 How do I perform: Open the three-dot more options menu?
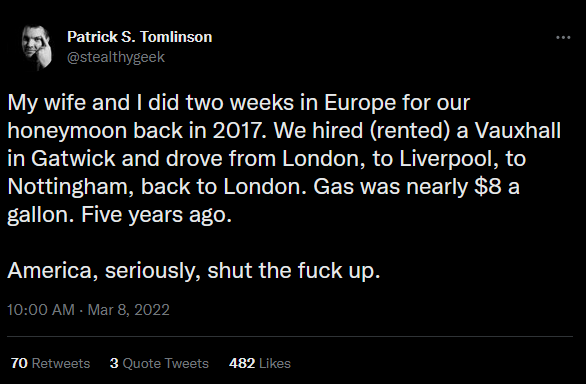(x=563, y=37)
